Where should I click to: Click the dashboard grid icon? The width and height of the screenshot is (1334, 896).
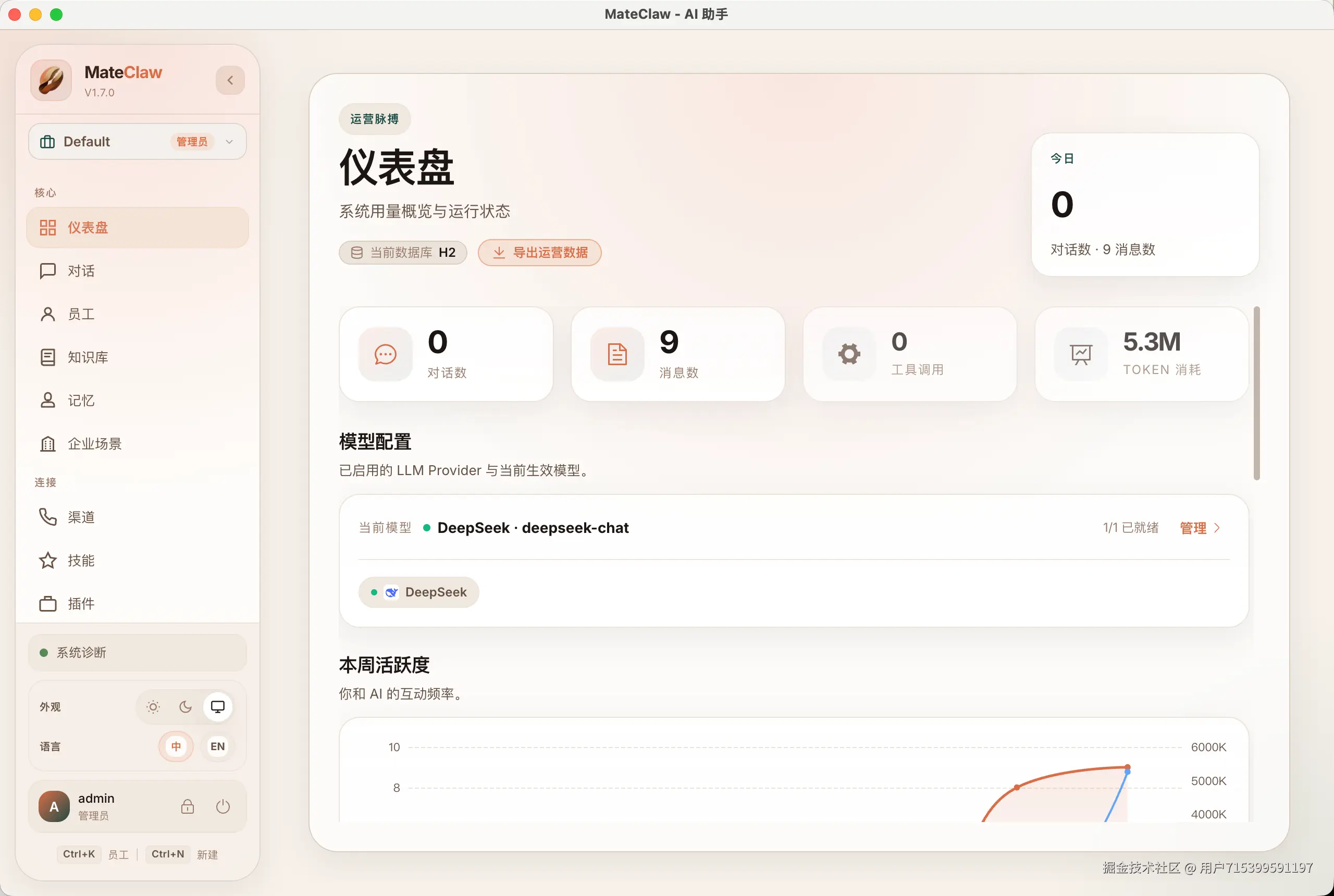tap(48, 228)
